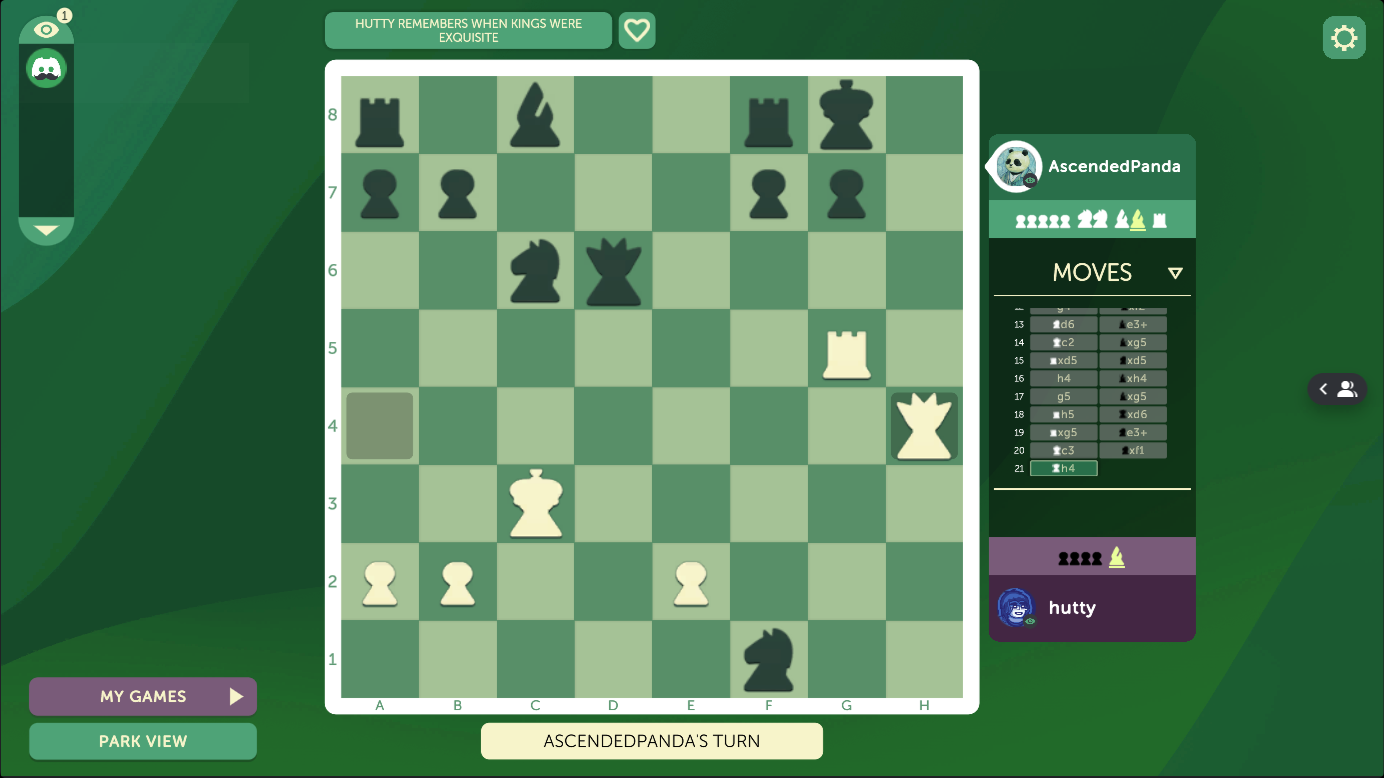Select the white pawn on e2
This screenshot has height=778, width=1384.
tap(691, 583)
